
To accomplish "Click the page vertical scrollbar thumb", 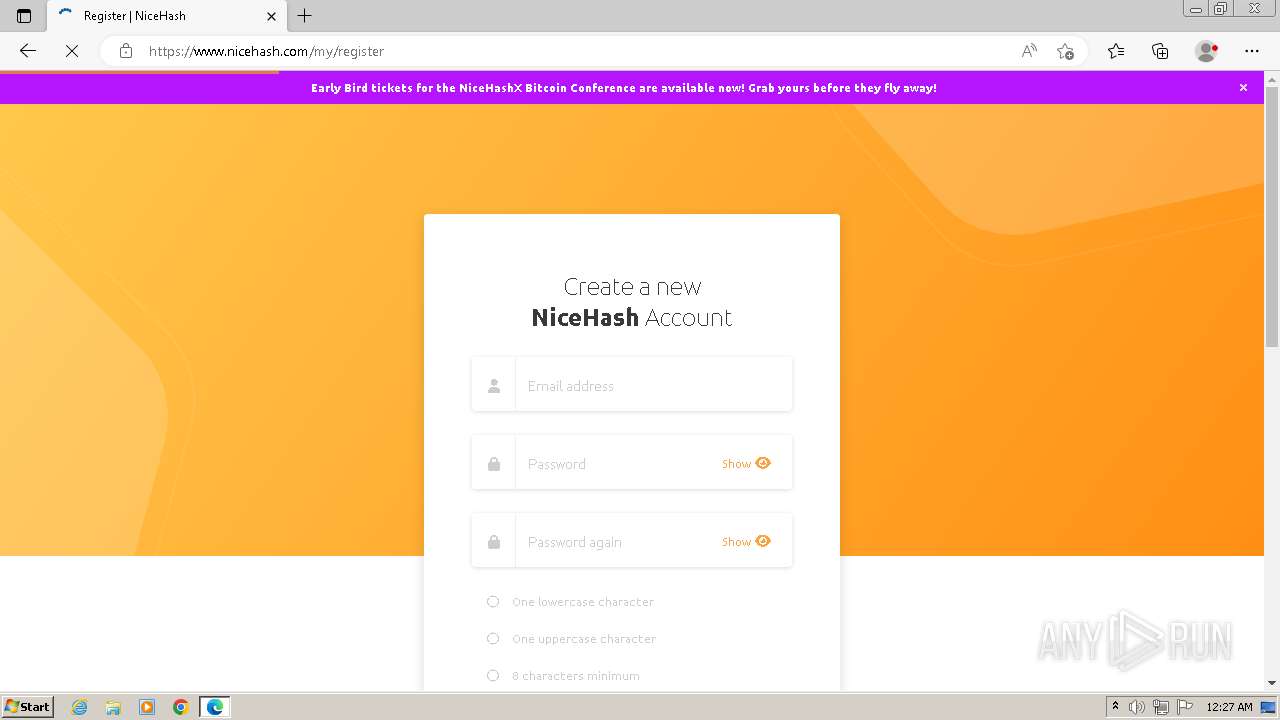I will point(1272,217).
